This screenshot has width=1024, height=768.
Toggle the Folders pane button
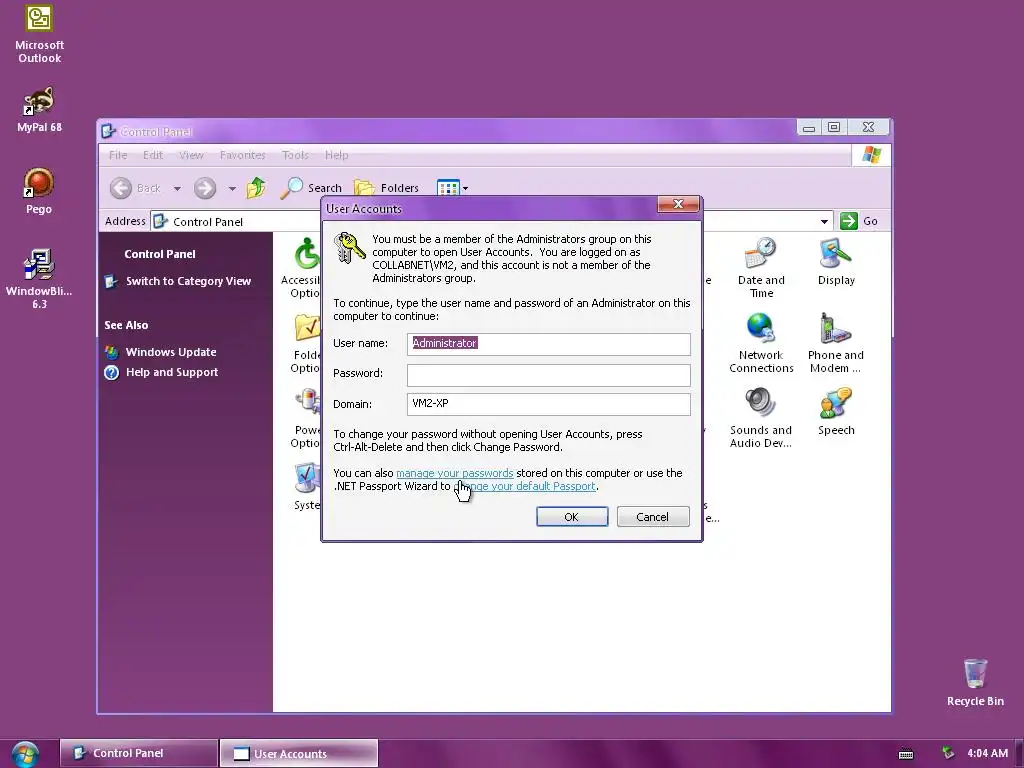386,188
